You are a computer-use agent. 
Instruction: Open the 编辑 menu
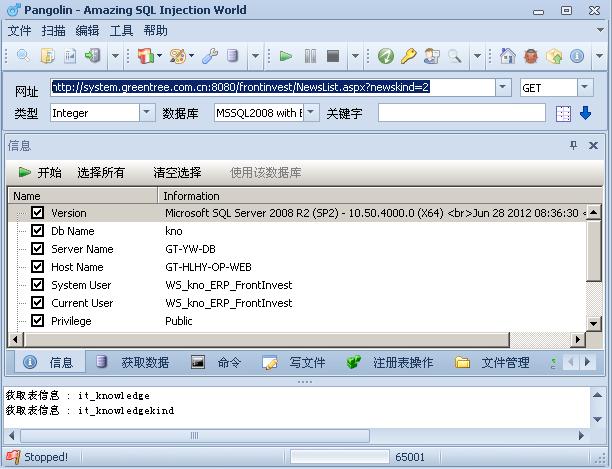(x=87, y=30)
